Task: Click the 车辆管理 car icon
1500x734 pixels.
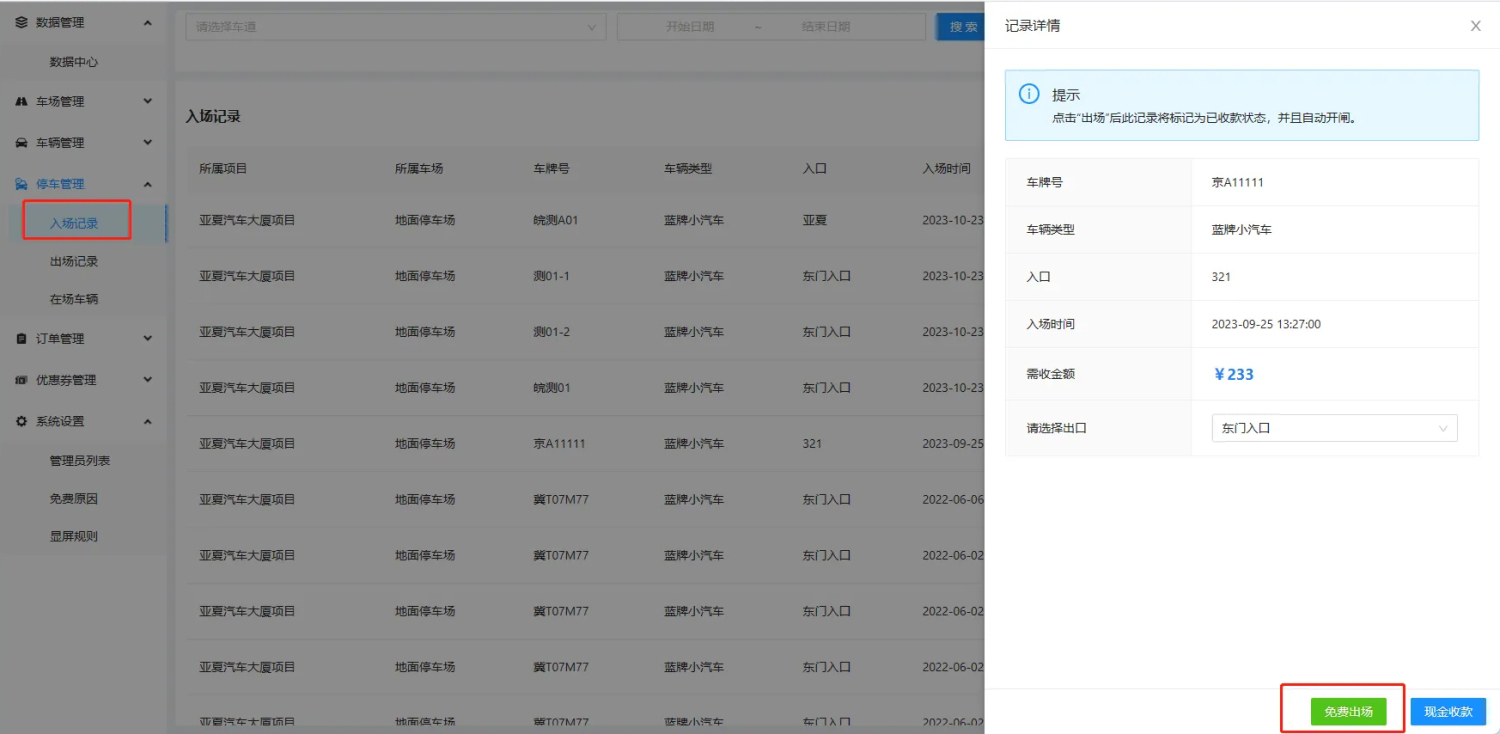Action: coord(22,143)
